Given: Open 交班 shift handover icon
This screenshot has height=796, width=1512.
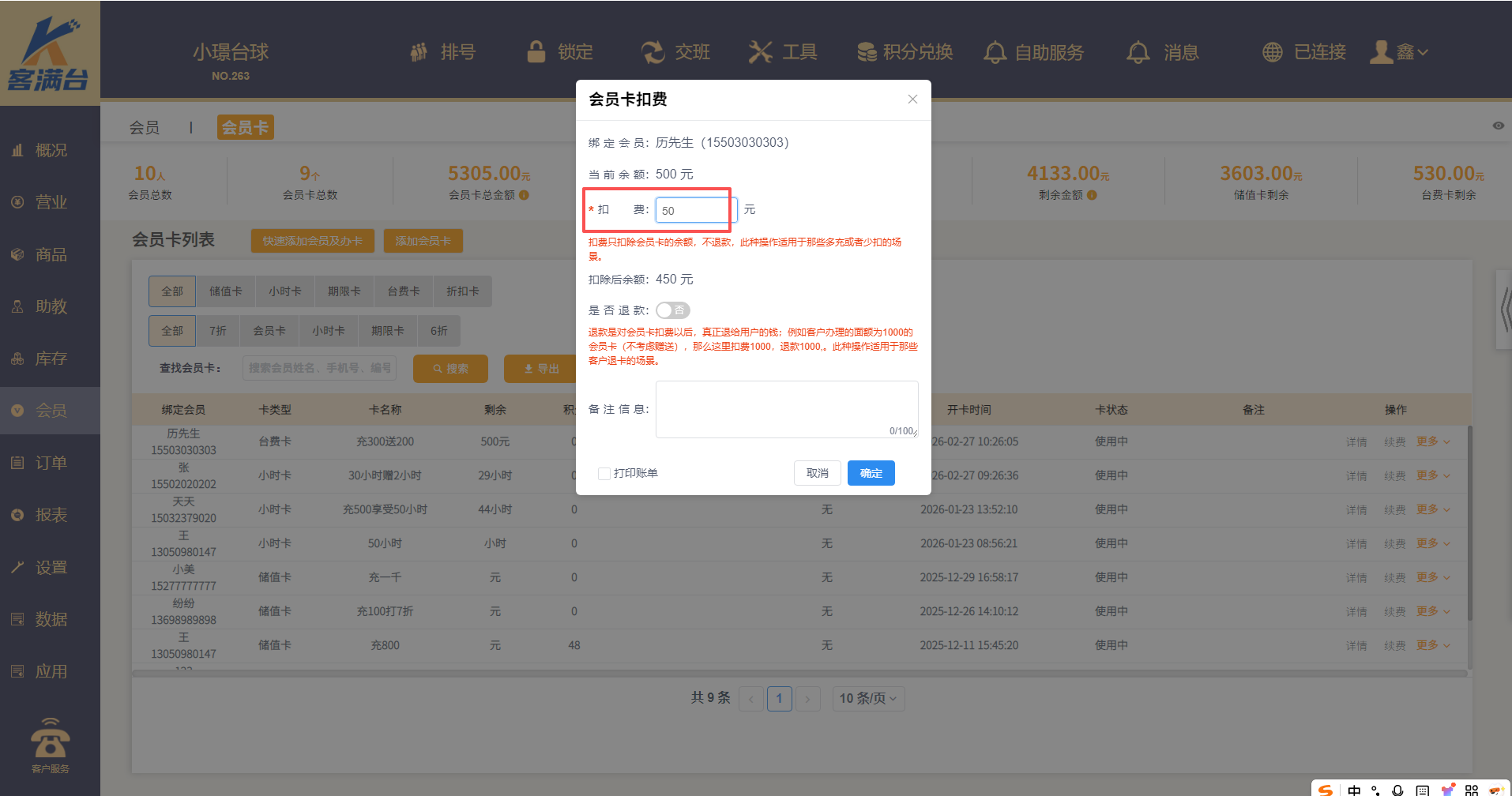Looking at the screenshot, I should pyautogui.click(x=653, y=52).
